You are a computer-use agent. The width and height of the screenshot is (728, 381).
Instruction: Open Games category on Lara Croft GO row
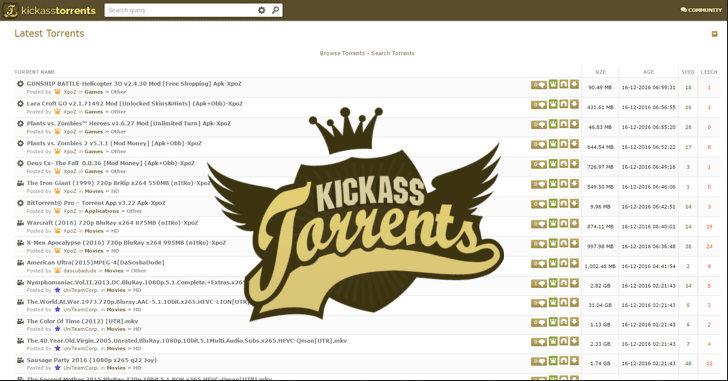click(94, 112)
